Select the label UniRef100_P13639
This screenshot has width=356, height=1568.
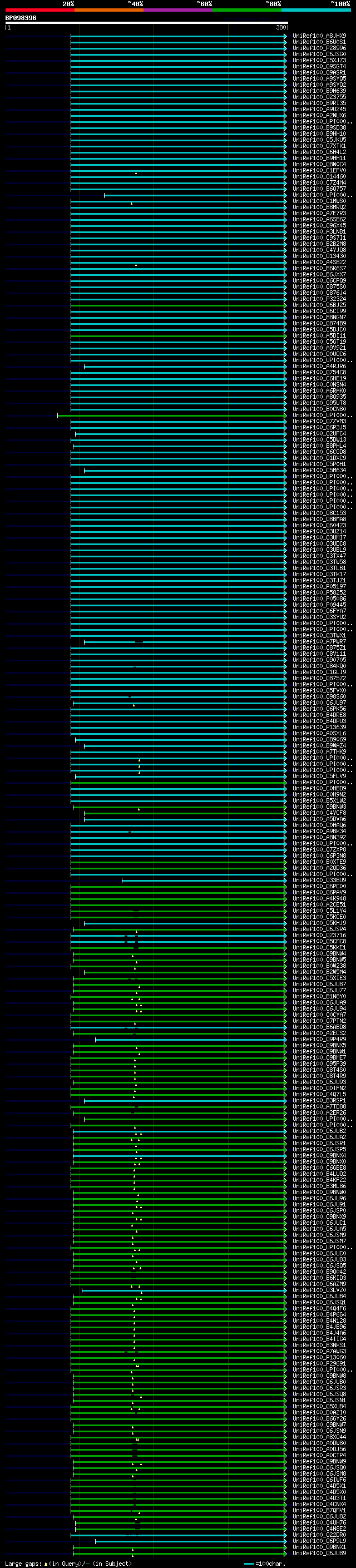click(319, 728)
